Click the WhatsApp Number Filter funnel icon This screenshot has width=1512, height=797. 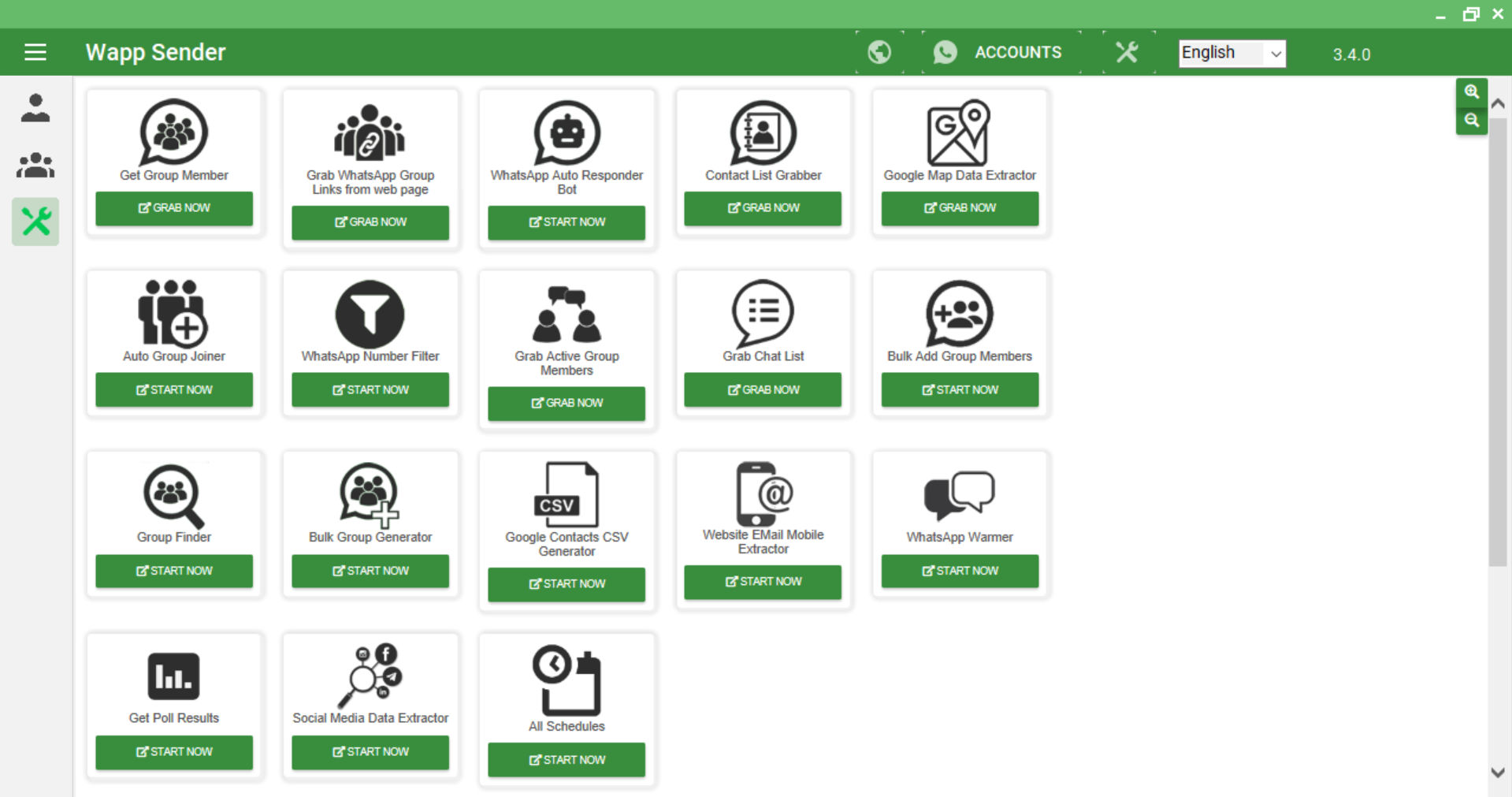coord(370,314)
